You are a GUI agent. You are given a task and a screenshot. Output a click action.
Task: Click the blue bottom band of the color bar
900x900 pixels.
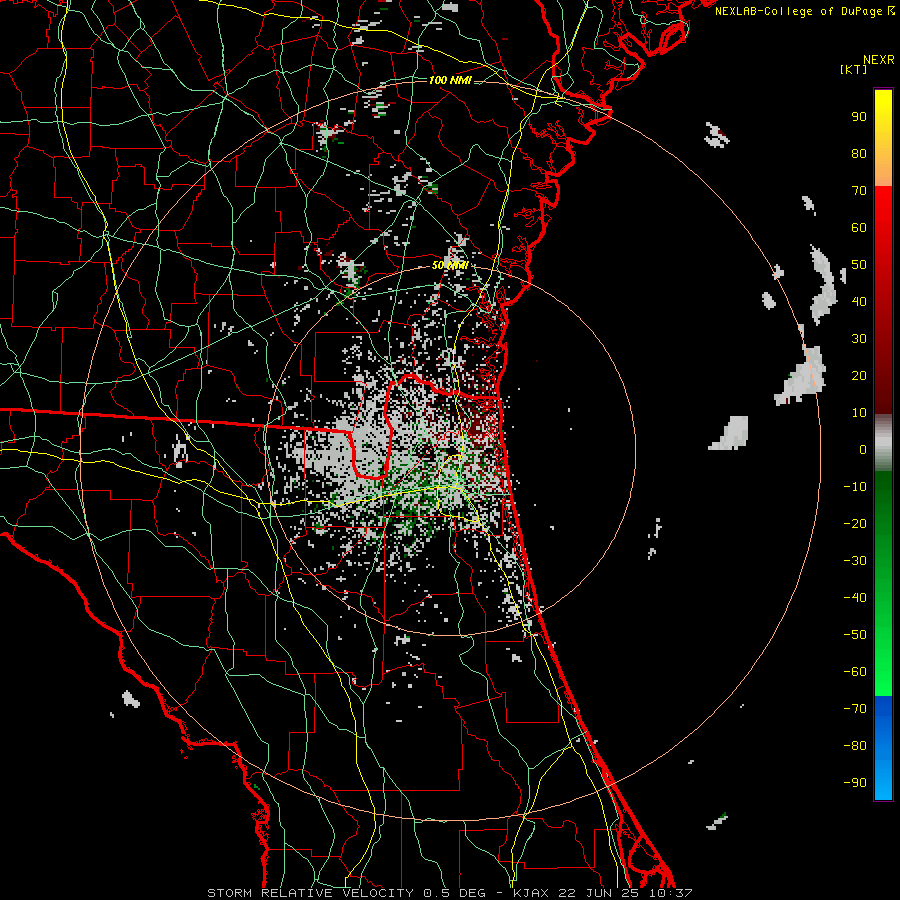coord(883,748)
